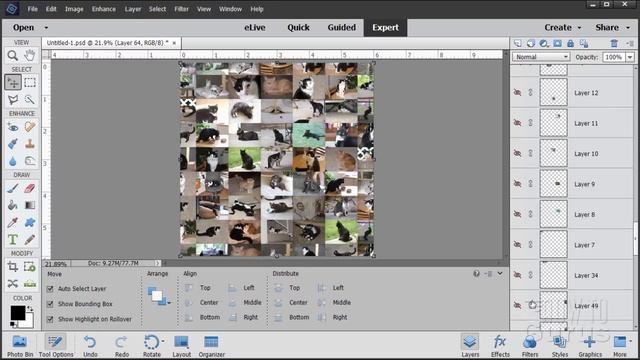Uncheck Auto Select Layer
Image resolution: width=640 pixels, height=360 pixels.
[x=50, y=289]
